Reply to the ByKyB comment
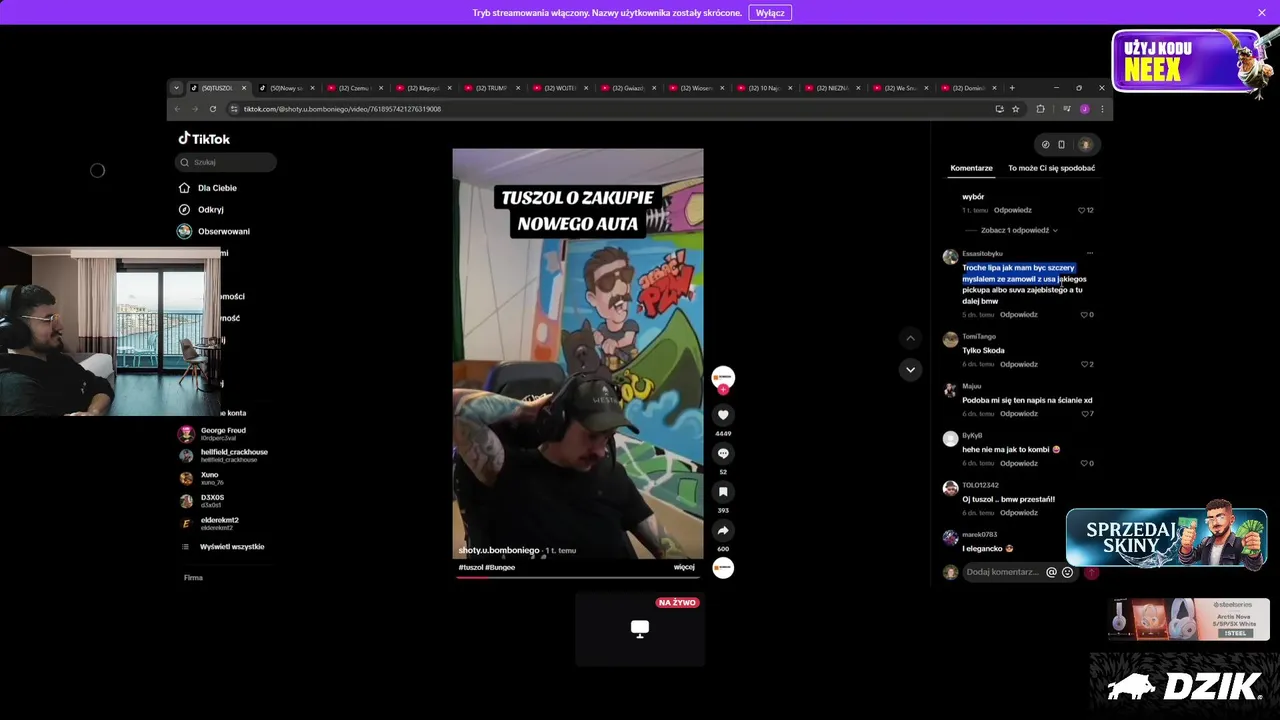Image resolution: width=1280 pixels, height=720 pixels. pyautogui.click(x=1019, y=463)
